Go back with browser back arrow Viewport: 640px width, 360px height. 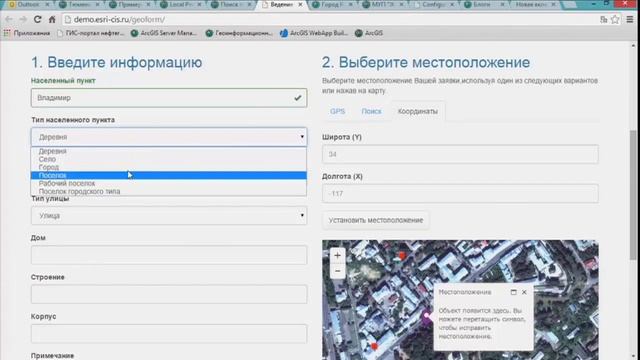9,19
